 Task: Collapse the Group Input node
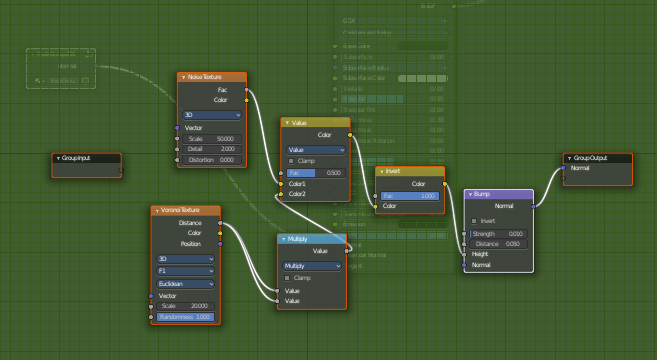click(58, 158)
